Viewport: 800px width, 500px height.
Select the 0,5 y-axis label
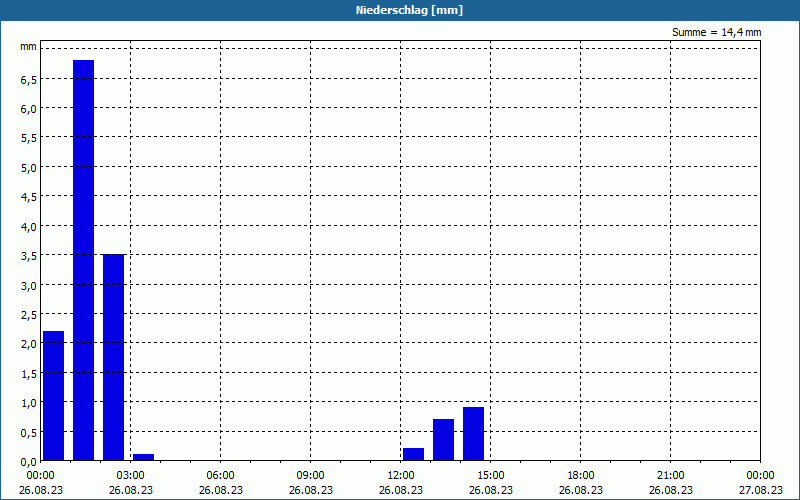pos(29,432)
